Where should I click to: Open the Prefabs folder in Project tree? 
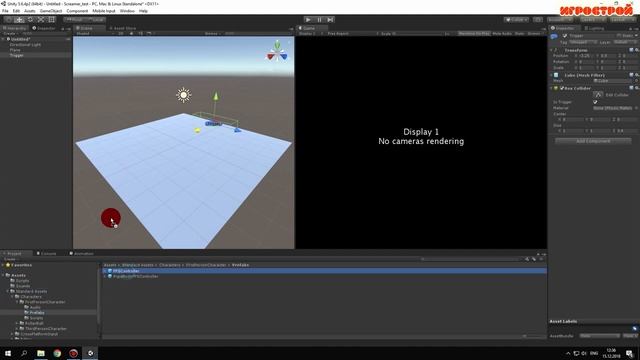pos(37,313)
